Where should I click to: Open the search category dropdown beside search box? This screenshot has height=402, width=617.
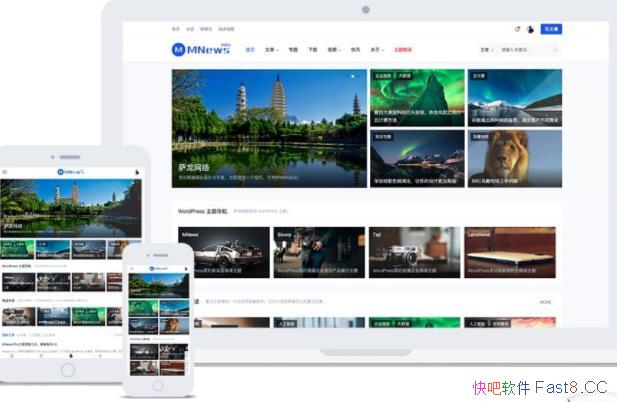pyautogui.click(x=486, y=49)
